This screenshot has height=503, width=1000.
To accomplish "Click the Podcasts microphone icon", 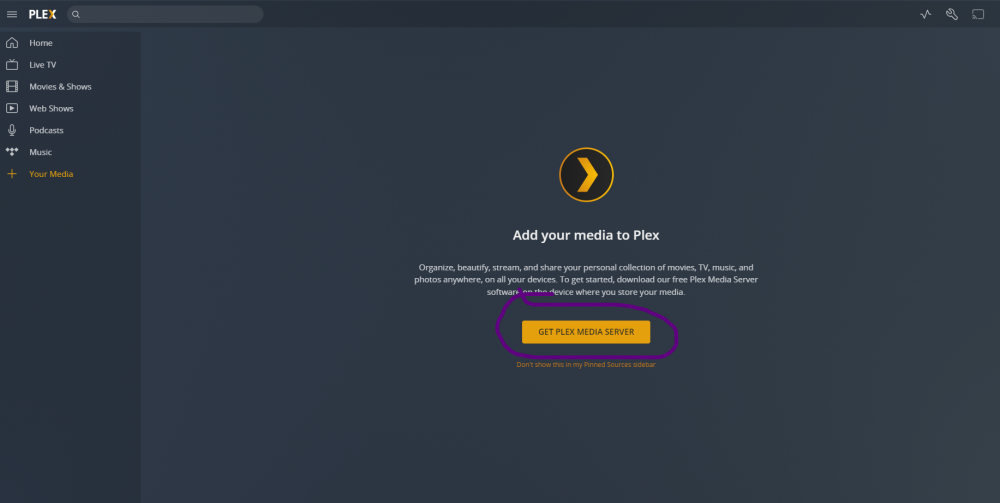I will pos(12,130).
